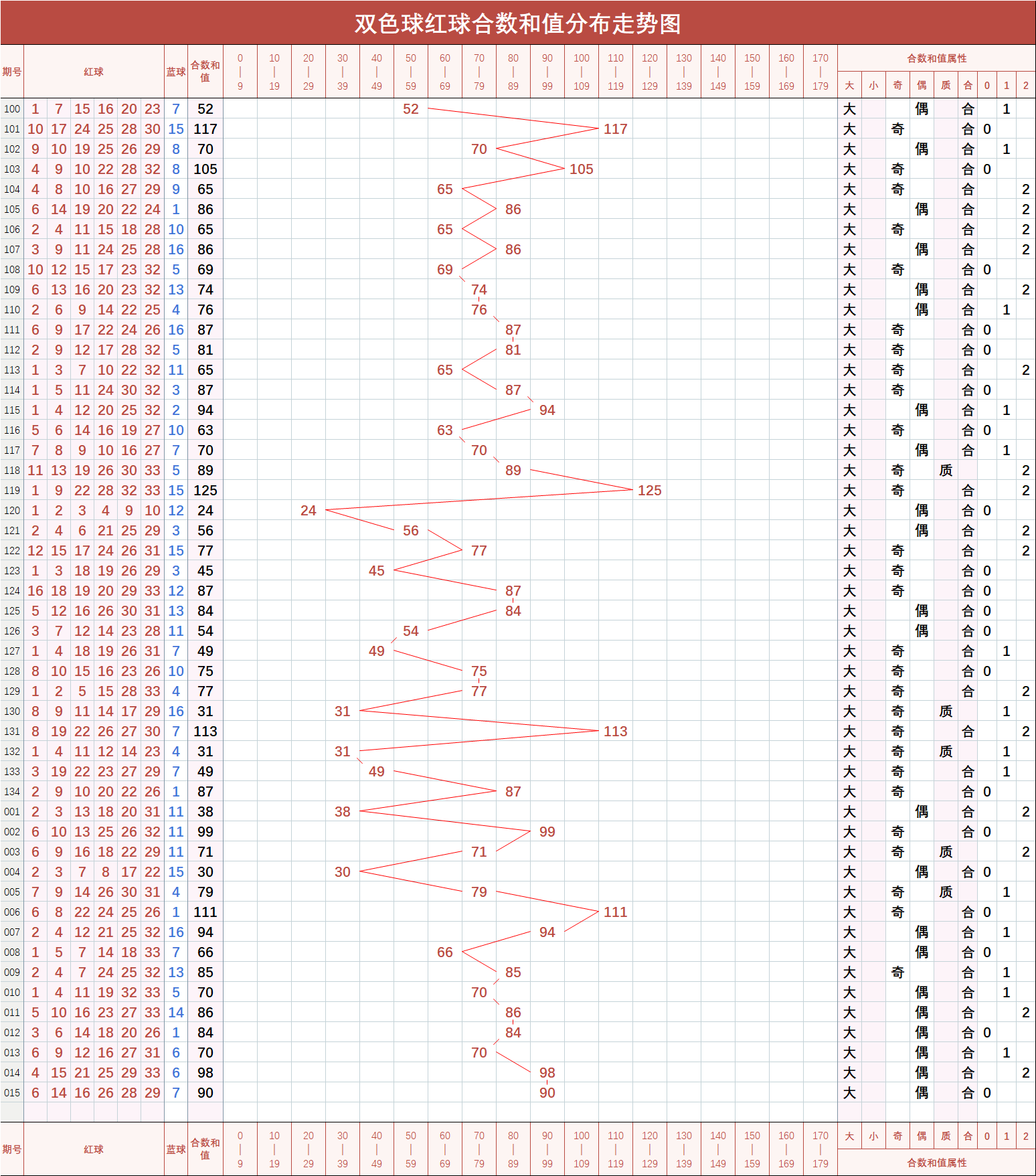1036x1176 pixels.
Task: Click plotted trend point 71 on chart
Action: click(479, 851)
